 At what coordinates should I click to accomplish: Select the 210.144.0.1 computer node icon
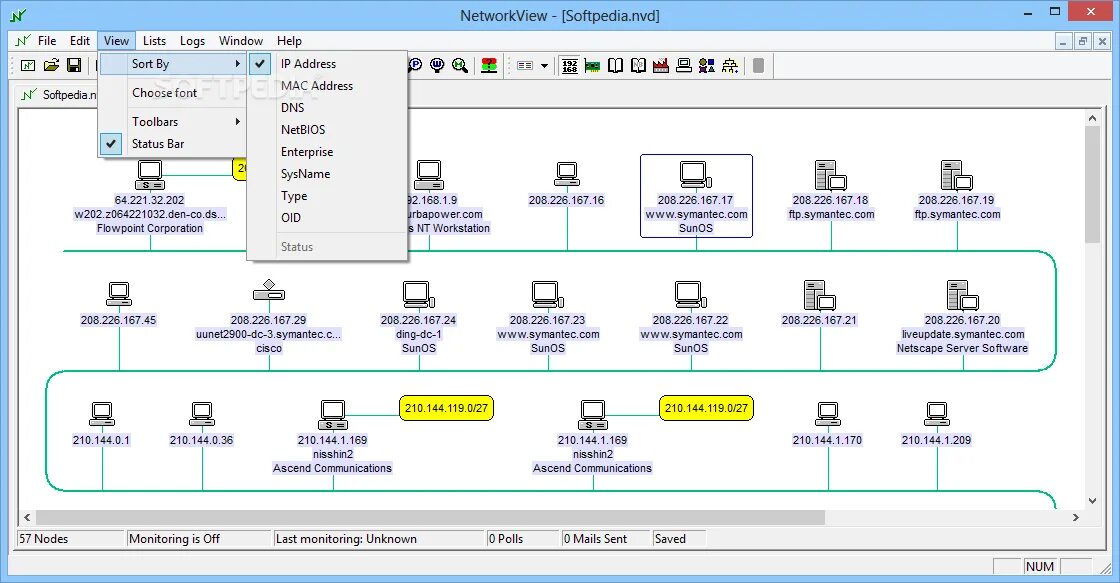101,414
